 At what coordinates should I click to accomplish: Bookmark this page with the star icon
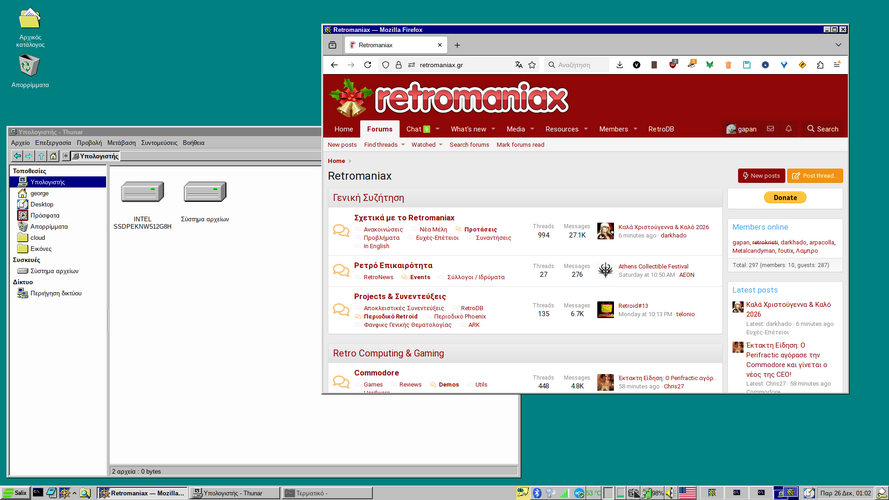pos(533,65)
